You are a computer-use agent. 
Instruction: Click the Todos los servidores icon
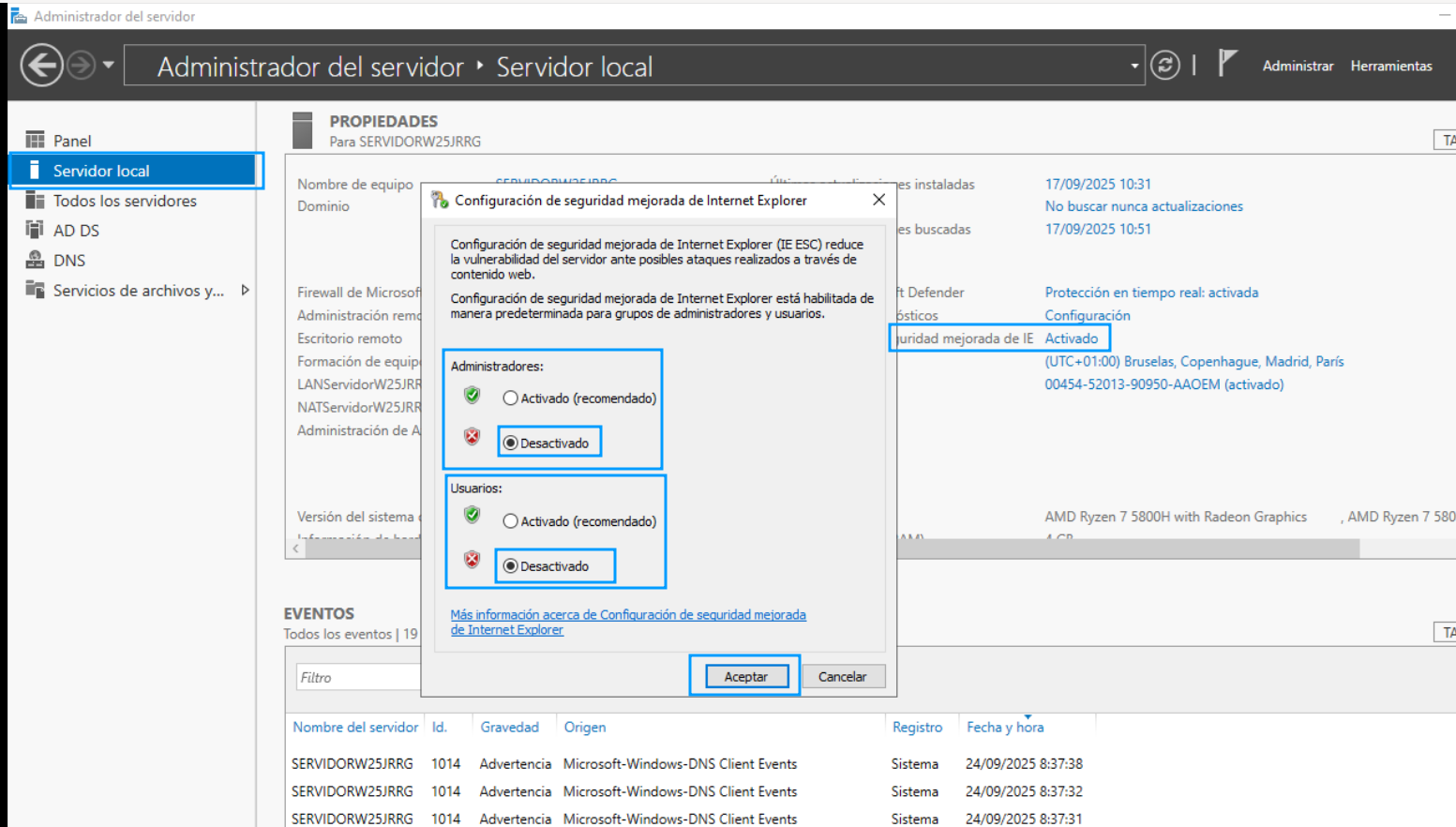[x=35, y=200]
